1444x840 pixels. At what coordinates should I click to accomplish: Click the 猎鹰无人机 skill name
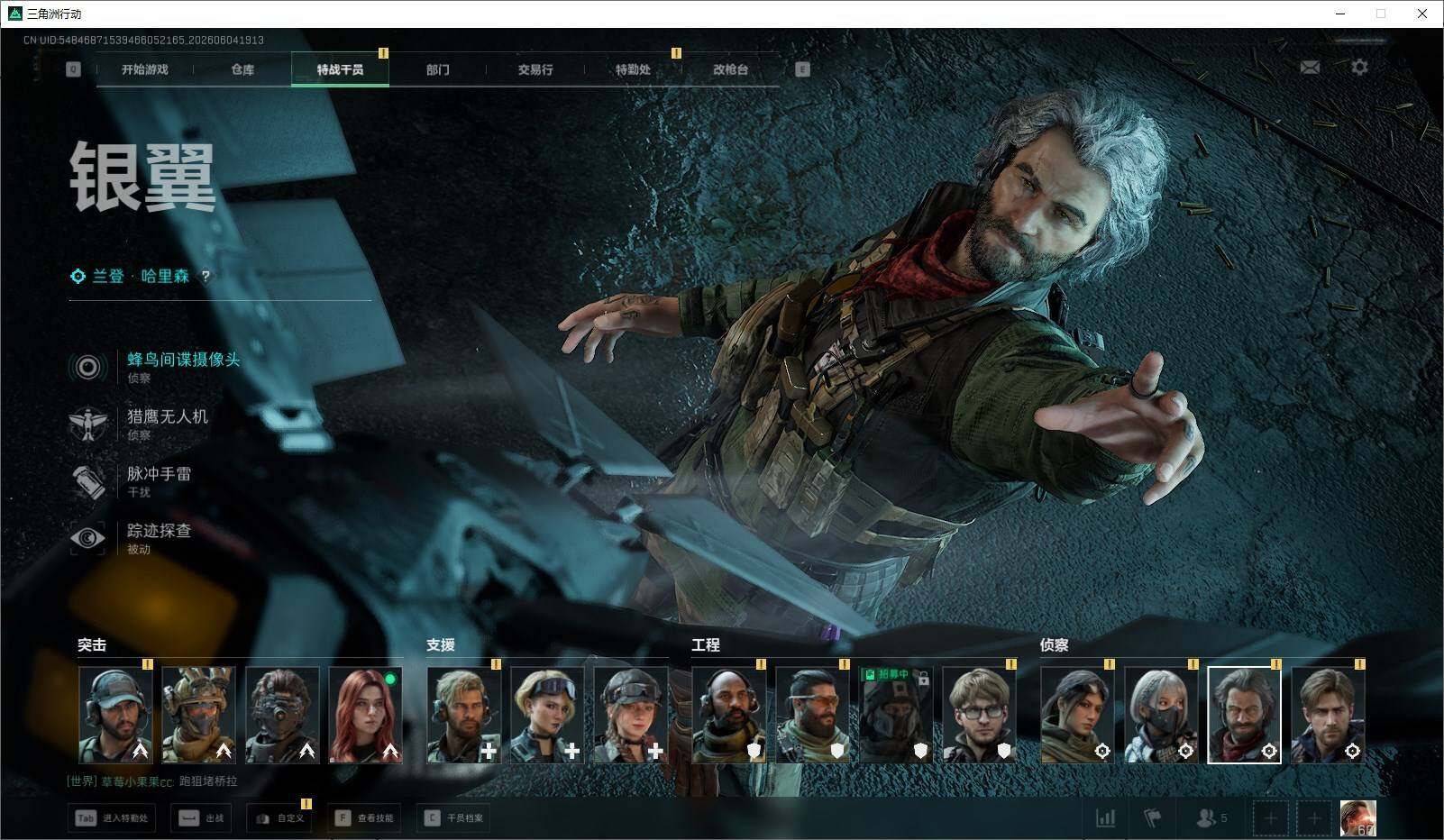(168, 416)
